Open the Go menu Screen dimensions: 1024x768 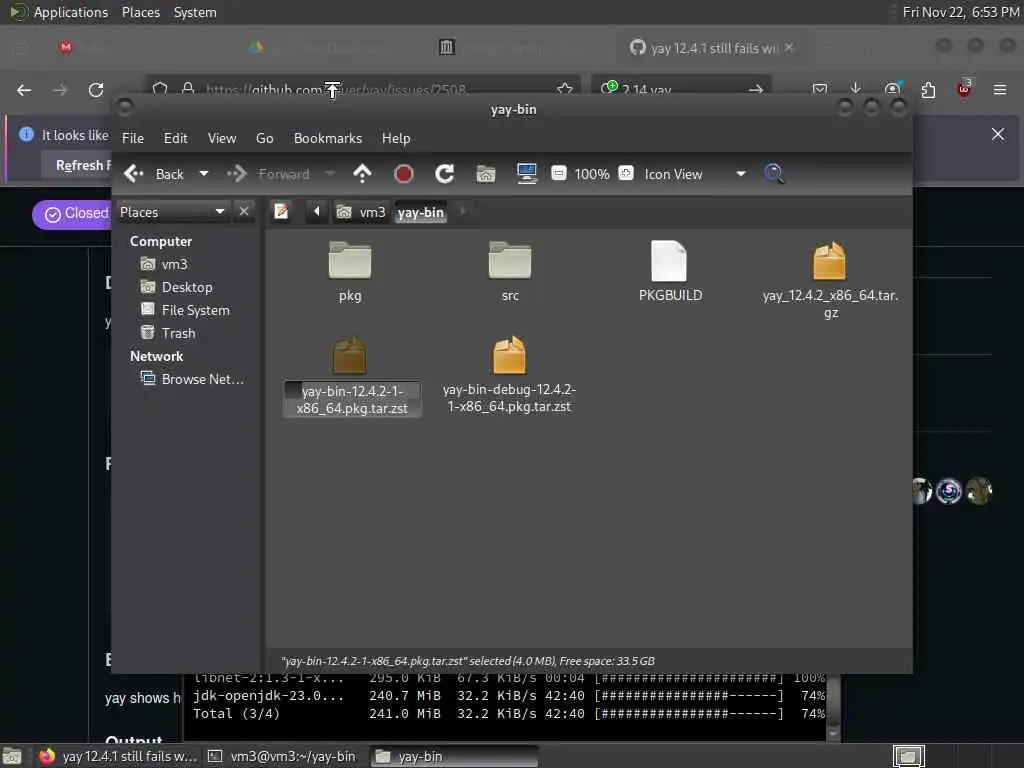[x=264, y=138]
